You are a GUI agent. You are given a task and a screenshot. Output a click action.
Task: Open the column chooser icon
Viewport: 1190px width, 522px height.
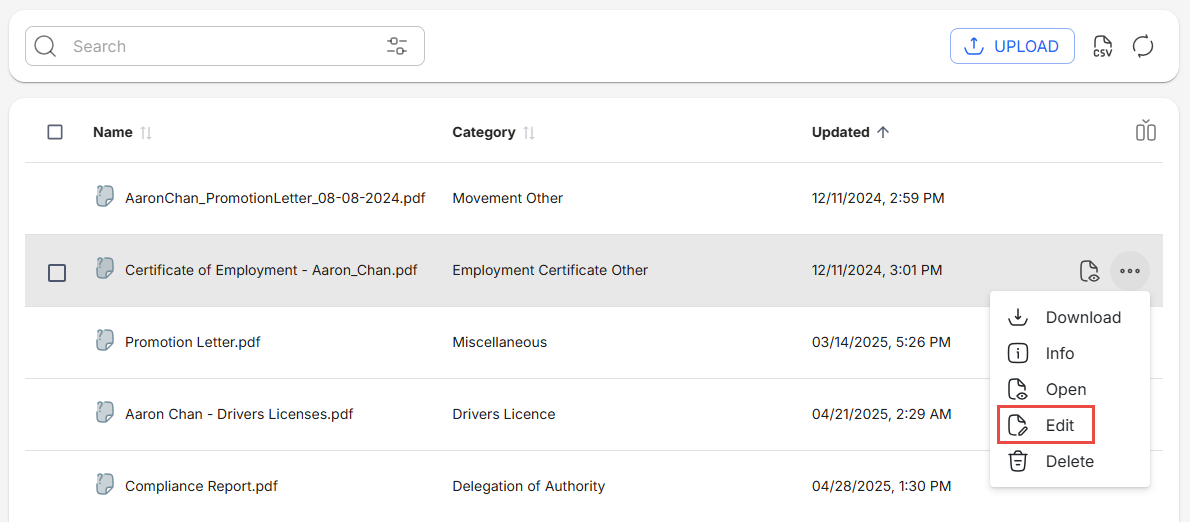(x=1145, y=131)
